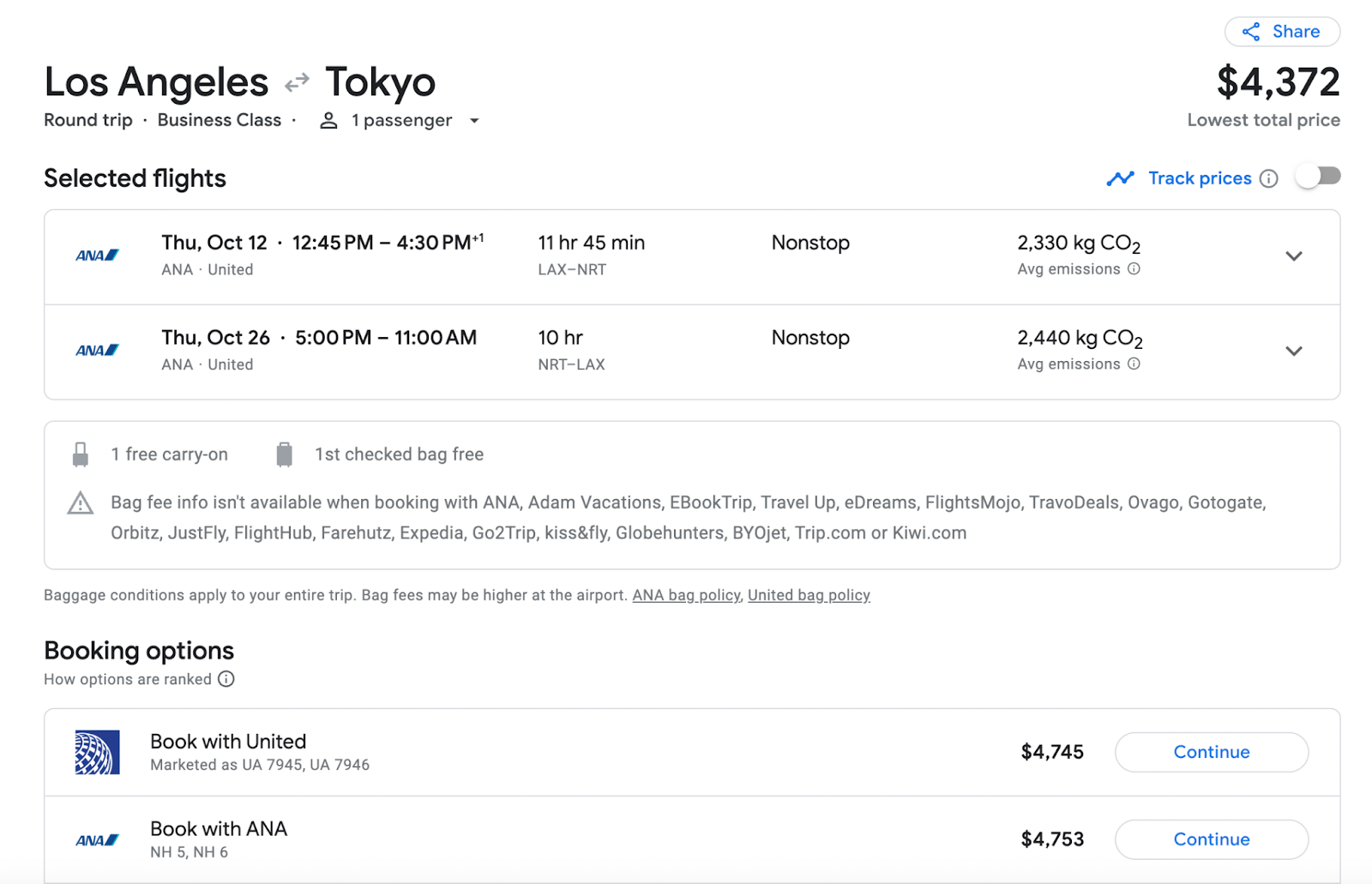Click the Book with ANA title
This screenshot has width=1372, height=884.
[219, 829]
